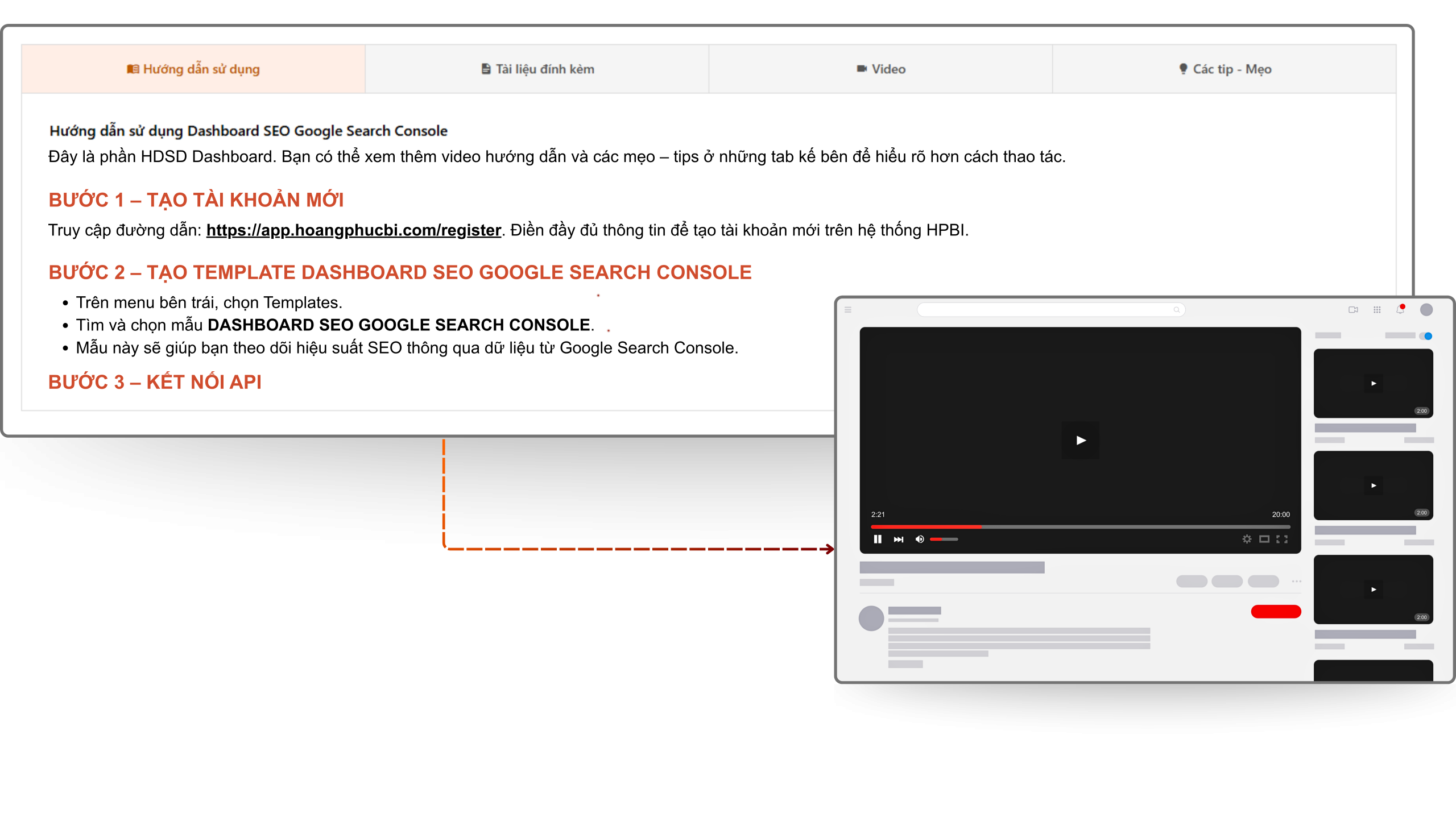Open the apps grid icon
The height and width of the screenshot is (834, 1456).
coord(1377,310)
